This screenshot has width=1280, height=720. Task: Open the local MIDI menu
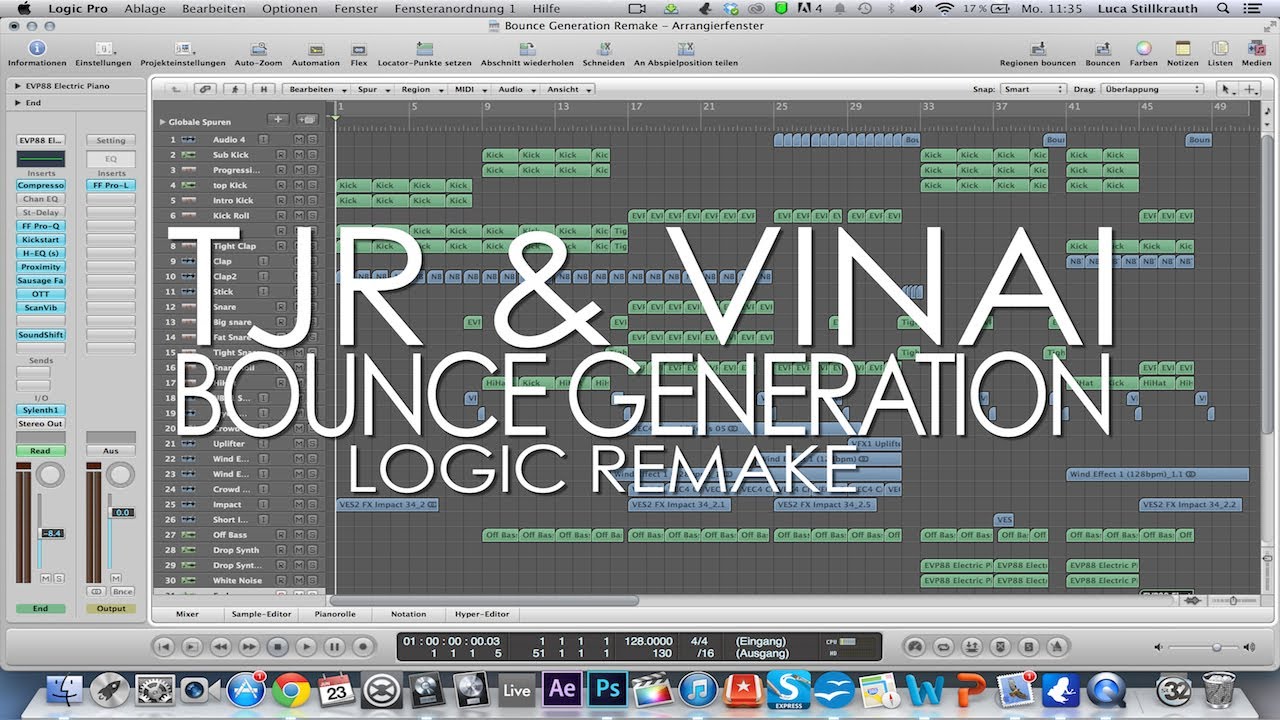pyautogui.click(x=469, y=89)
